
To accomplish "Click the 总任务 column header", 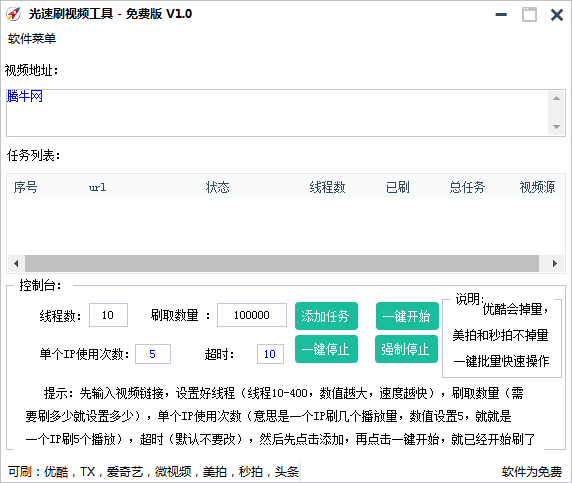I will pos(467,187).
